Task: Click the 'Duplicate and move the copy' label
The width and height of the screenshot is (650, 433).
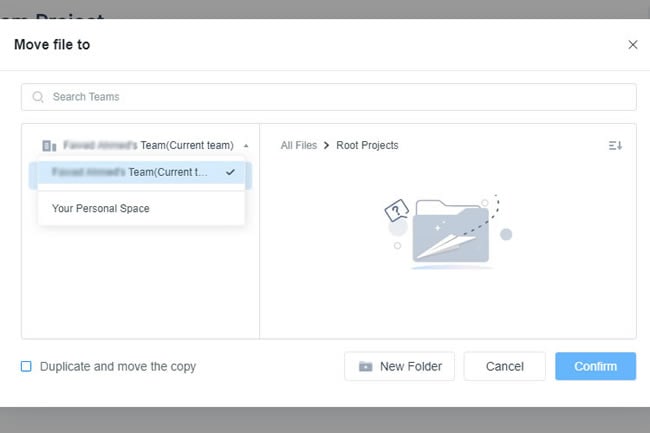Action: pyautogui.click(x=118, y=366)
